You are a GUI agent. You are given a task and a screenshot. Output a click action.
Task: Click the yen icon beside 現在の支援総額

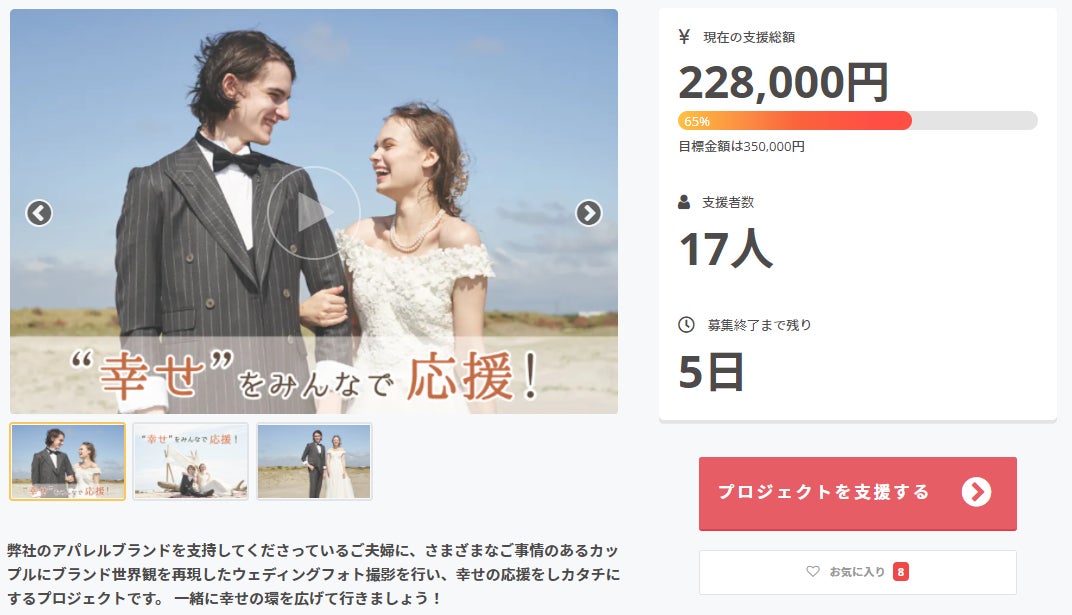[x=684, y=36]
